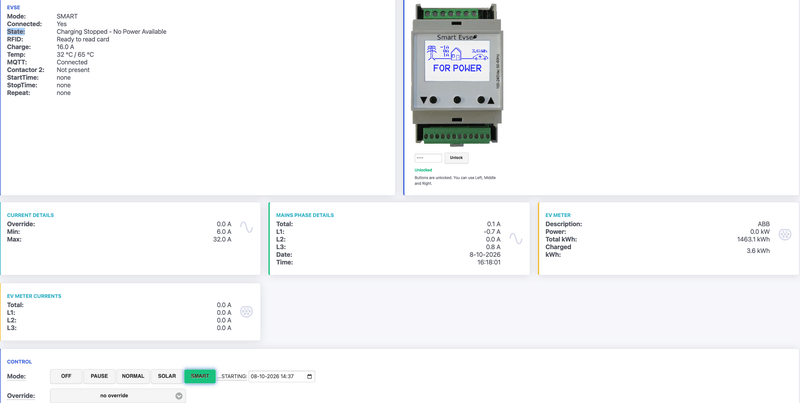Focus the PIN input field next to Unlock
The height and width of the screenshot is (403, 800).
click(x=428, y=158)
